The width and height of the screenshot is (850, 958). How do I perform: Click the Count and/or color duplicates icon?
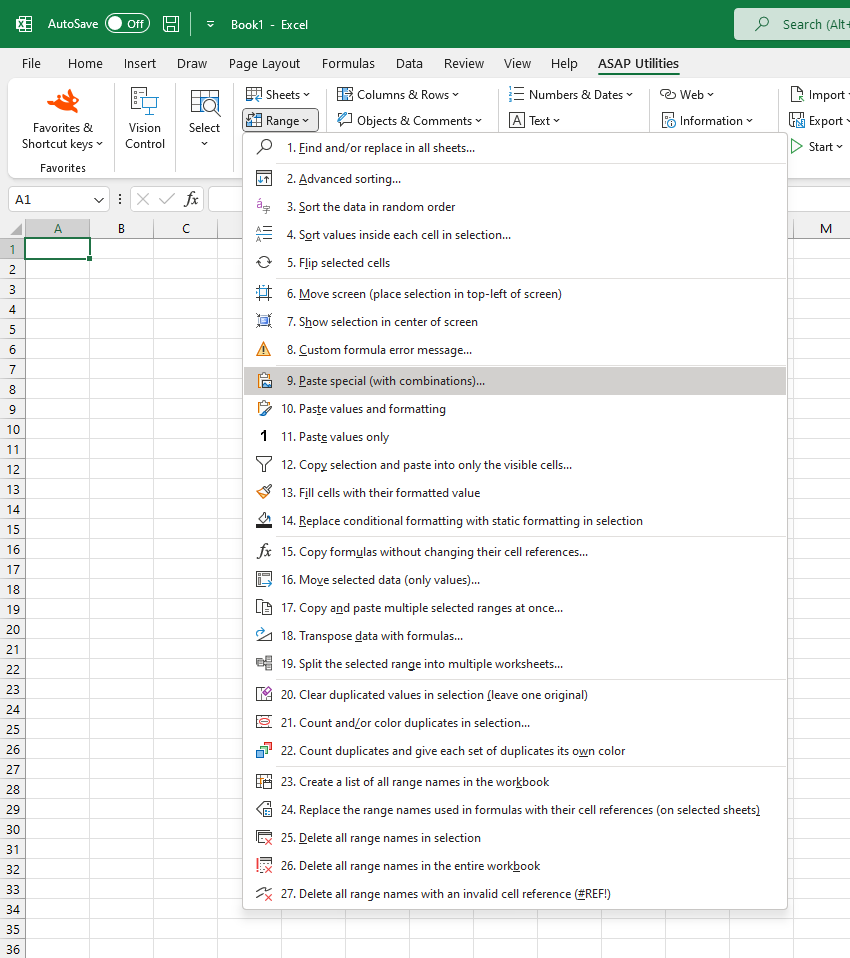[x=264, y=723]
